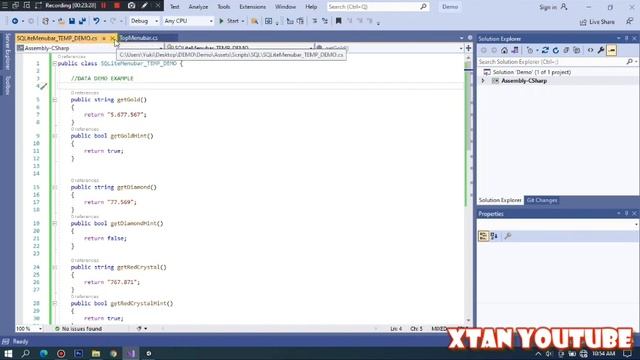Click the split editor button above scrollbar
The image size is (640, 360).
[468, 49]
